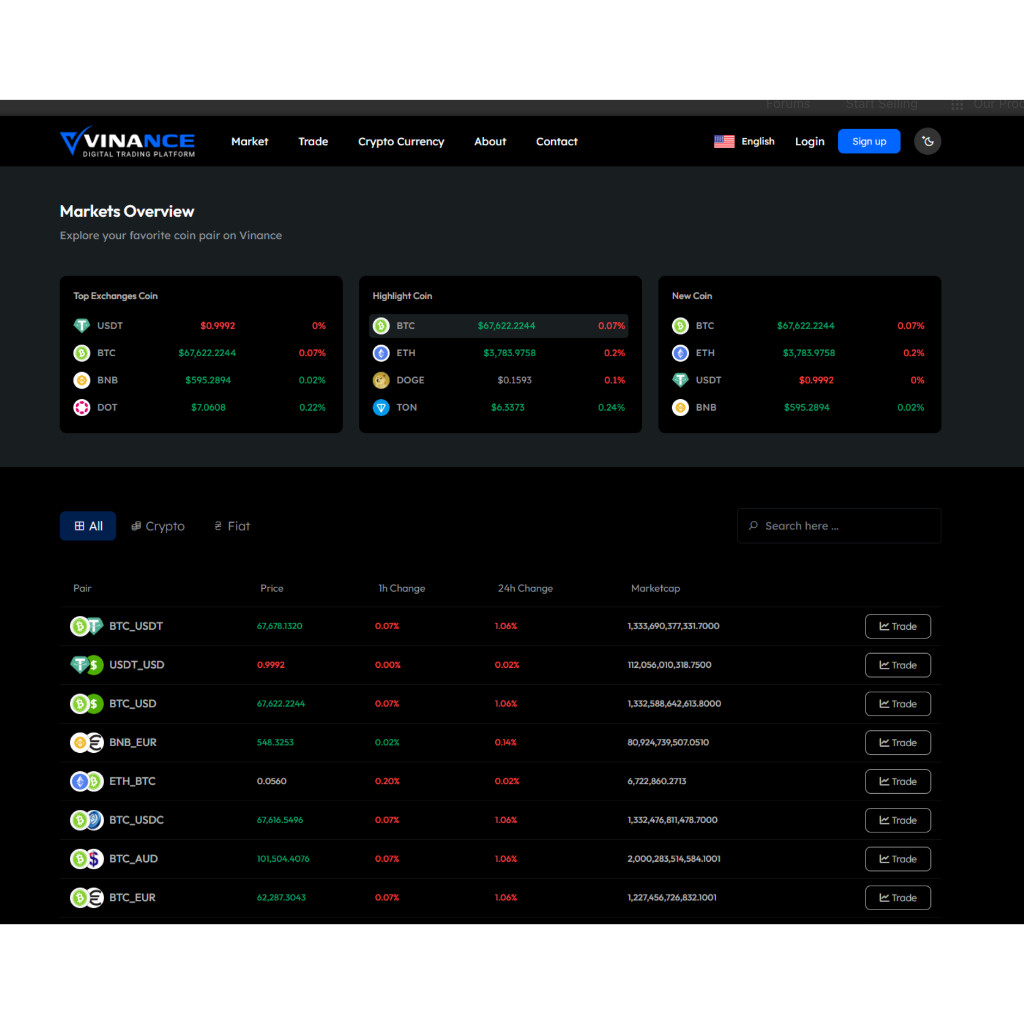1024x1024 pixels.
Task: Select the Fiat filter tab
Action: pos(231,525)
